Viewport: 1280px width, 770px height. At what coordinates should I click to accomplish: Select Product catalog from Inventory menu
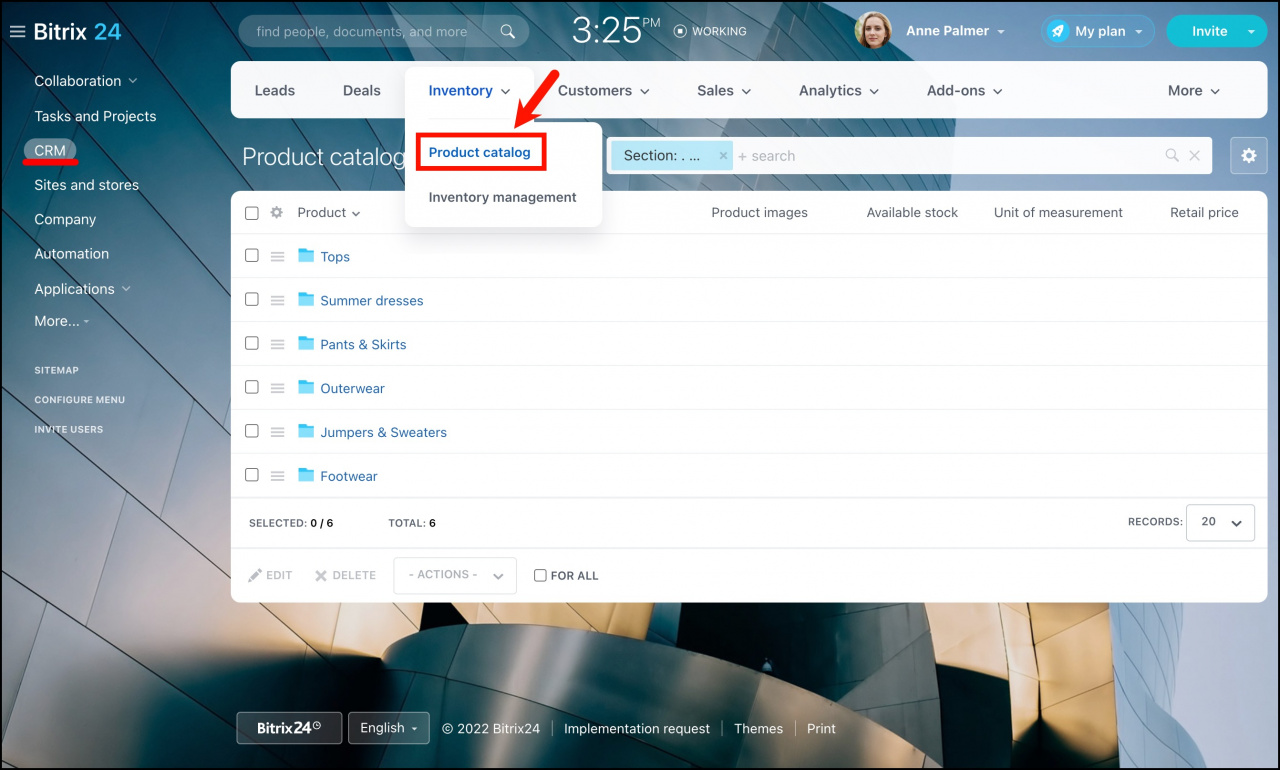(x=480, y=153)
